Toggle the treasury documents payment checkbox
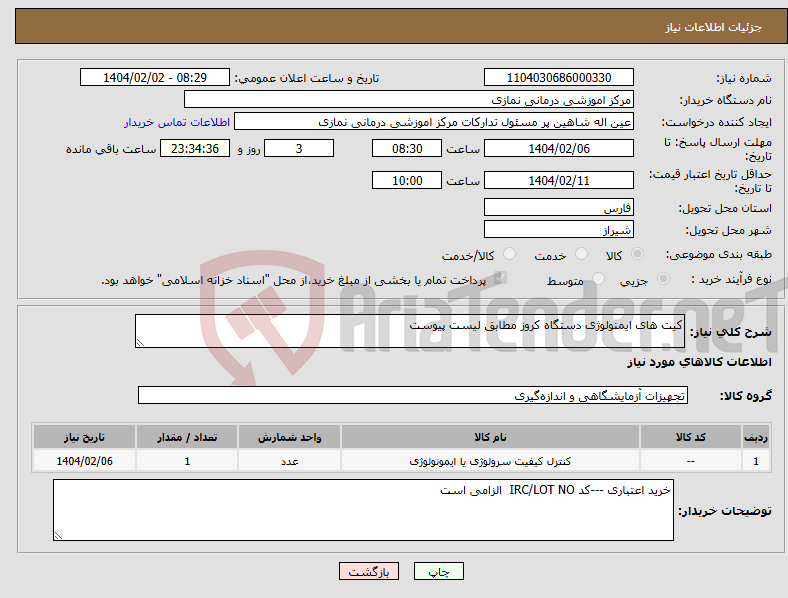 (x=501, y=278)
